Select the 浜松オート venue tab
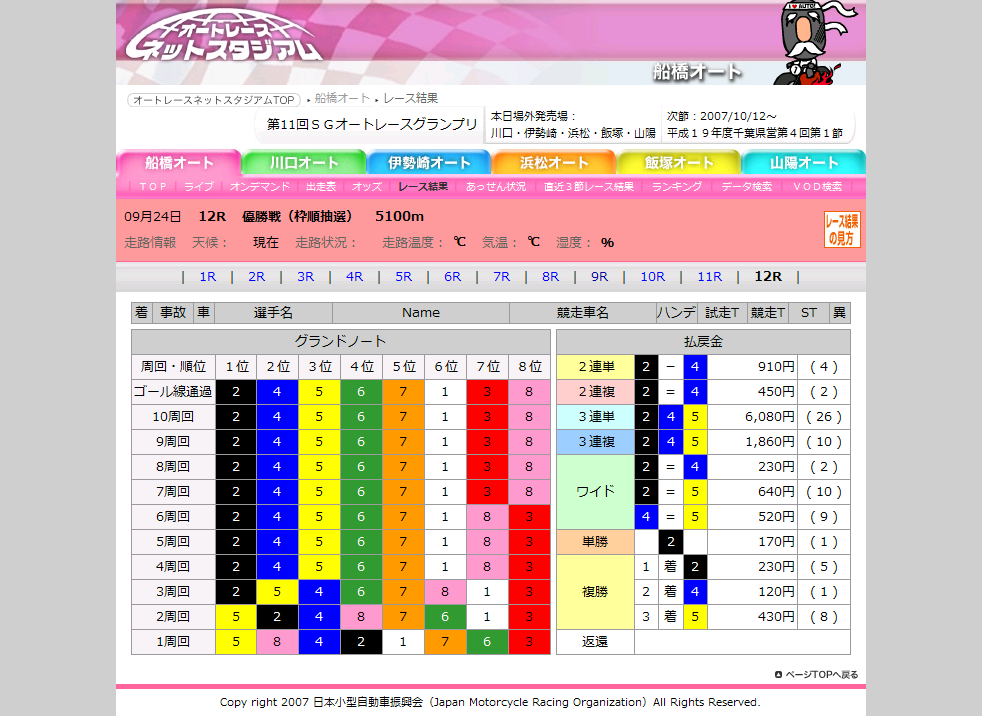Image resolution: width=982 pixels, height=716 pixels. [x=554, y=163]
